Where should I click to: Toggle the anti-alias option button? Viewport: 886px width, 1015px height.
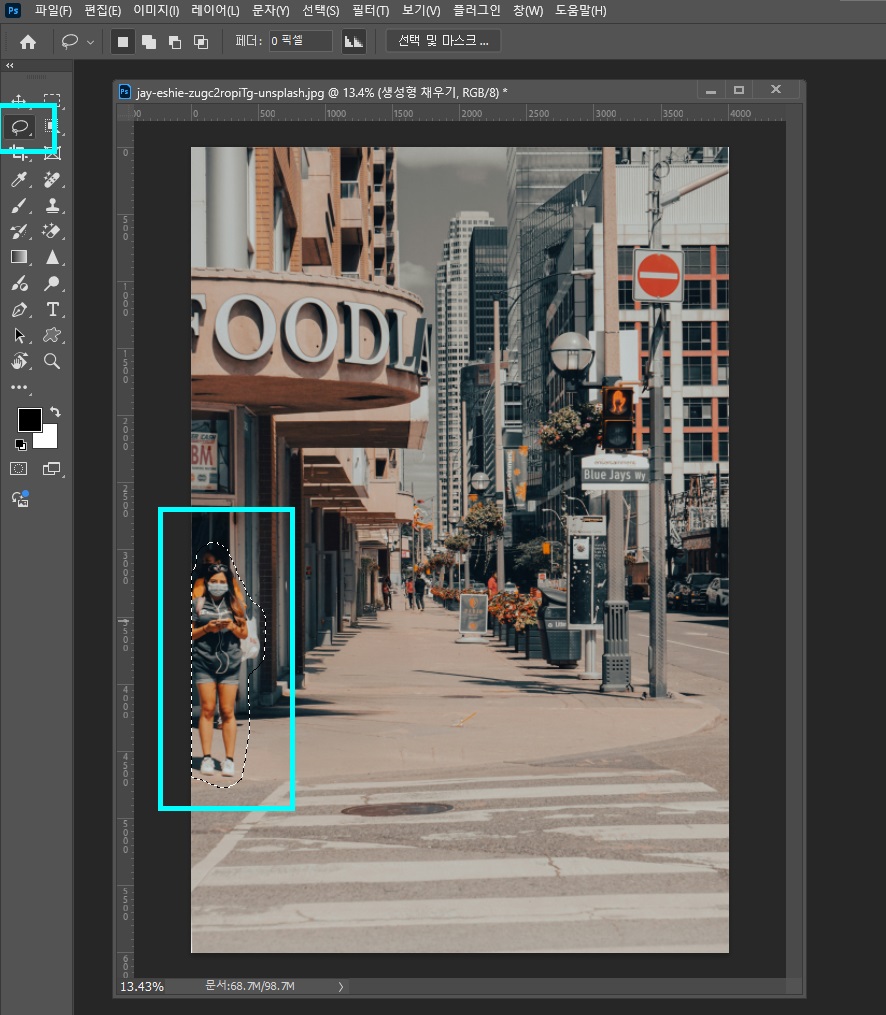[x=353, y=42]
